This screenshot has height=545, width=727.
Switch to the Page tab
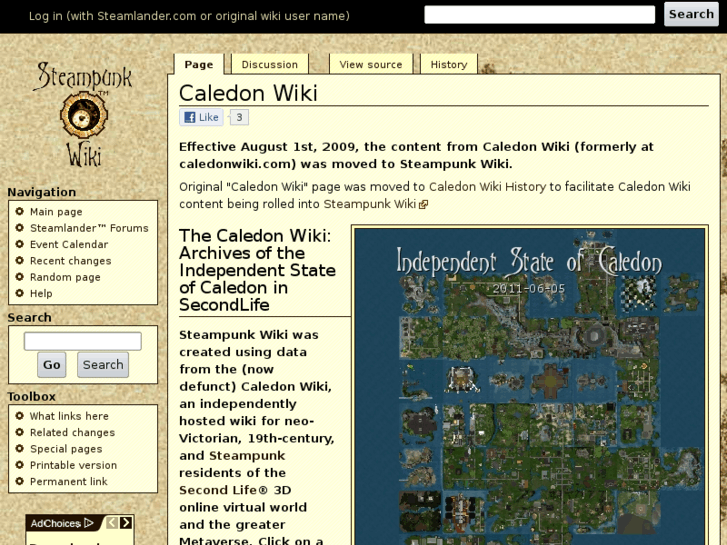pyautogui.click(x=199, y=64)
